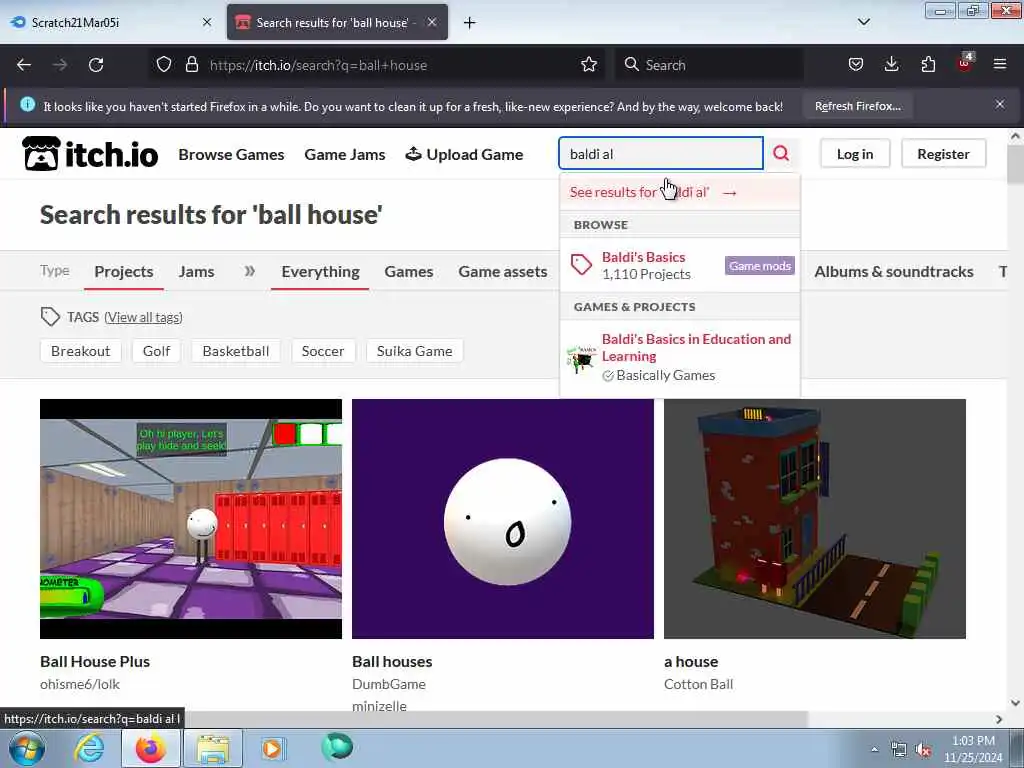Screen dimensions: 1024x768
Task: Open Windows Media Player on taskbar
Action: click(x=272, y=748)
